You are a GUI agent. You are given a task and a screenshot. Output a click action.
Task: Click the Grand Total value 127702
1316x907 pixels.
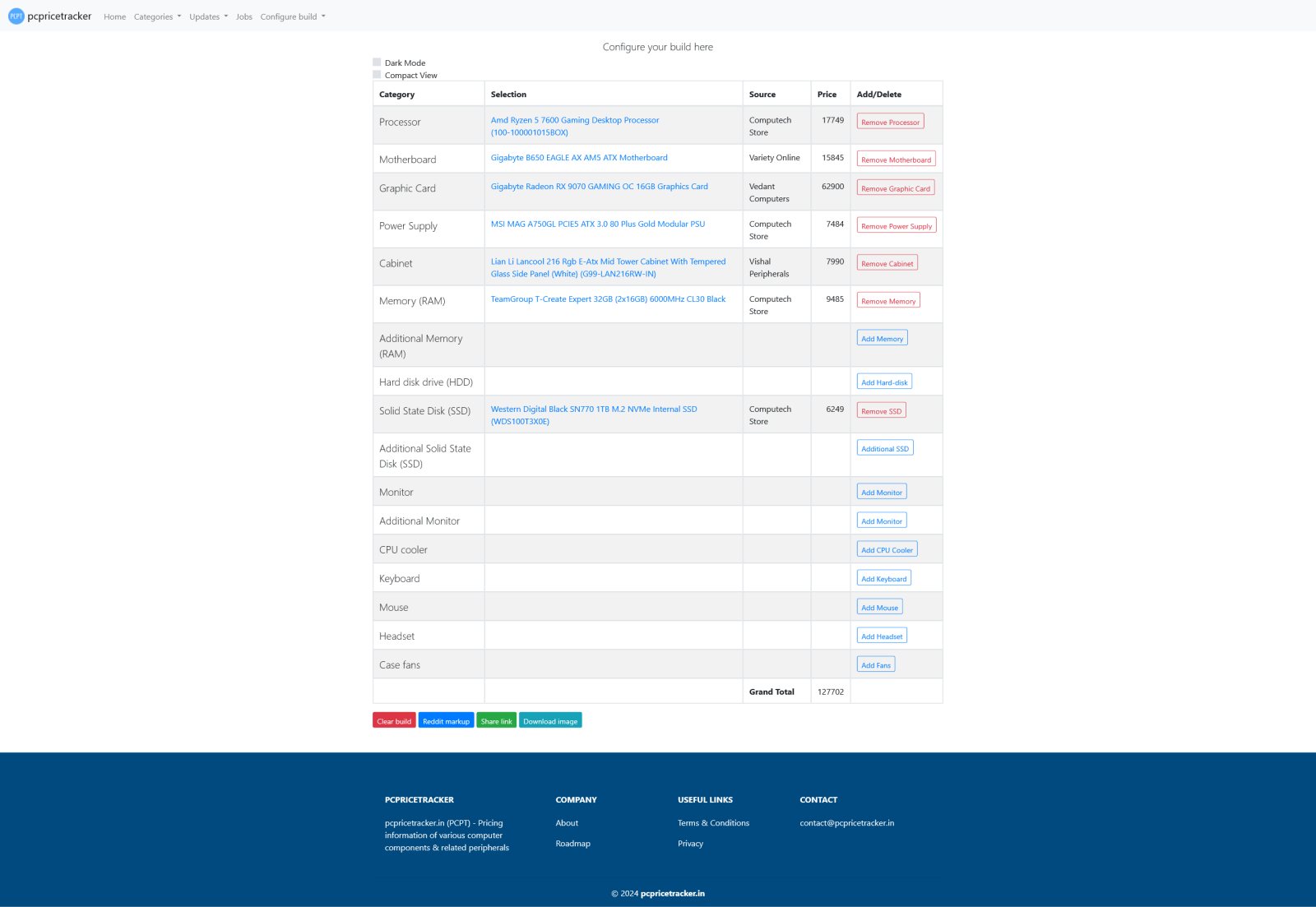click(x=831, y=692)
